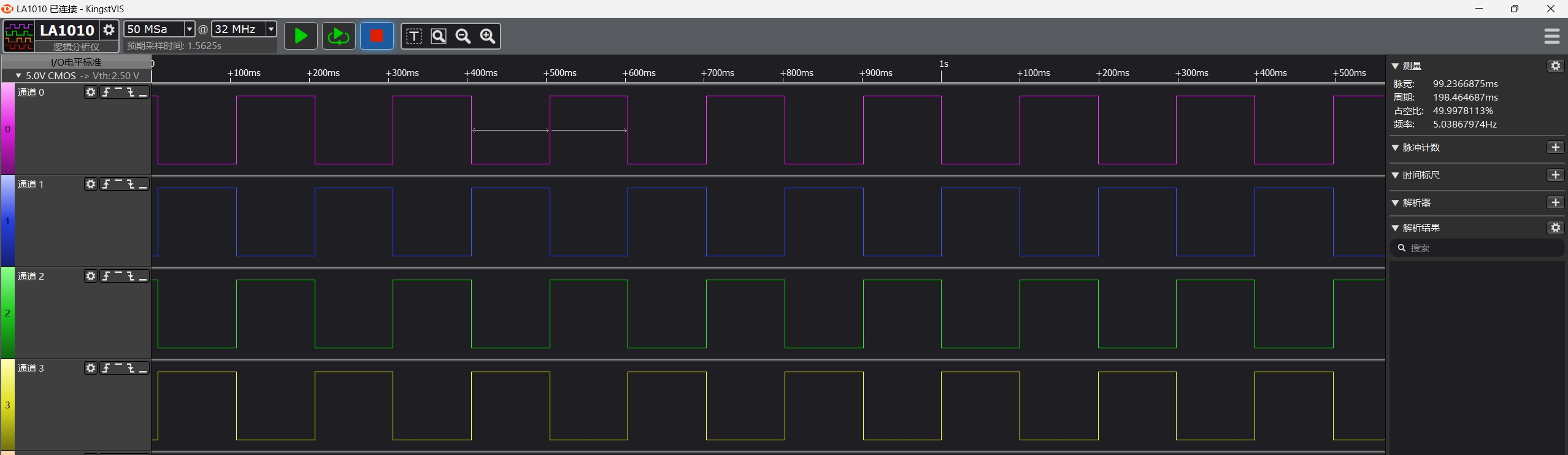Set falling-edge trigger on 通道 3
The image size is (1568, 455).
[131, 368]
